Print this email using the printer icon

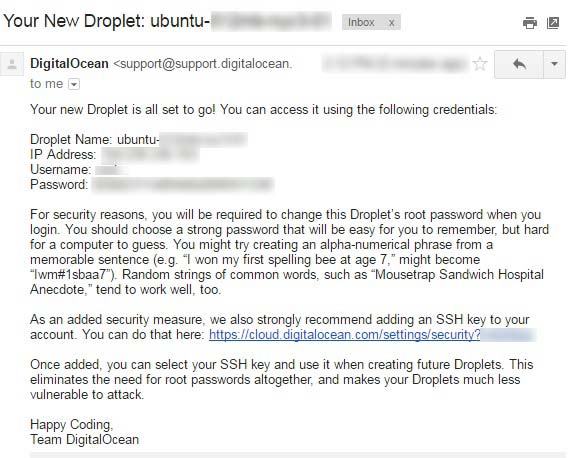pyautogui.click(x=529, y=23)
